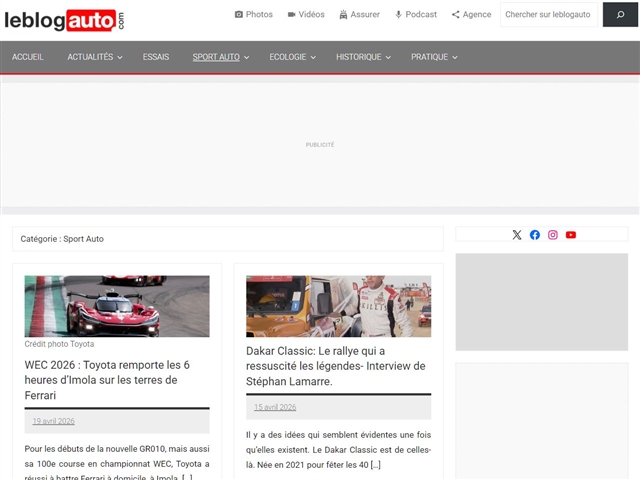Click the 'Crédit photo Toyota' caption

coord(59,344)
